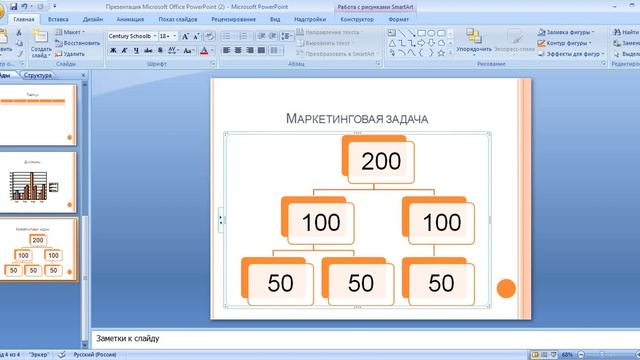Switch to slide sorter view icon in status bar
This screenshot has width=640, height=360.
pos(544,355)
